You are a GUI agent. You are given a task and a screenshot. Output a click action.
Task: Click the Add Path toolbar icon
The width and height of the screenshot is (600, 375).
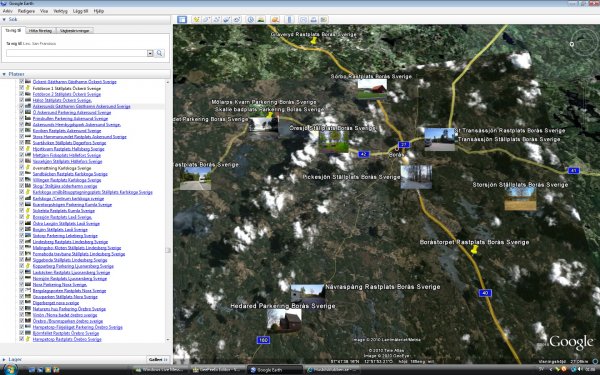[x=216, y=20]
